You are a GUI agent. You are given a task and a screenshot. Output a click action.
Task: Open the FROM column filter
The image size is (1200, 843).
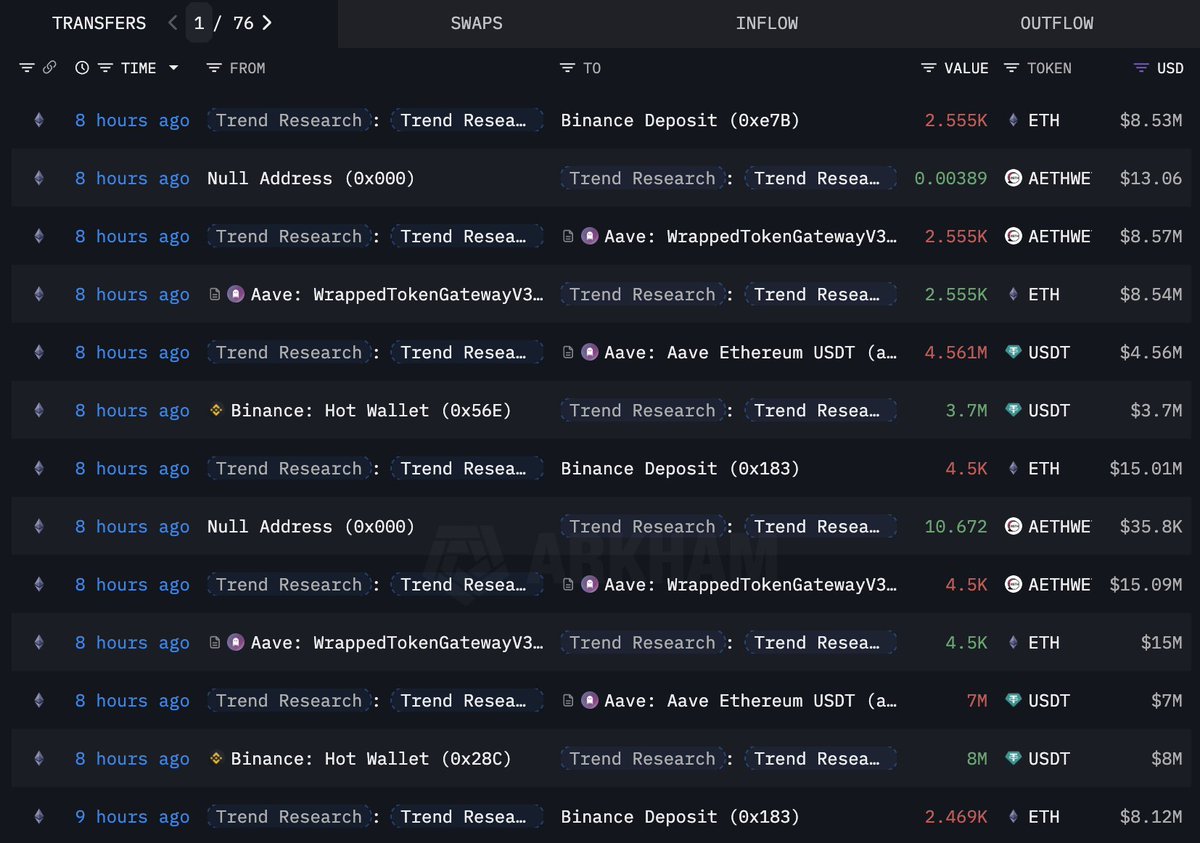point(213,68)
